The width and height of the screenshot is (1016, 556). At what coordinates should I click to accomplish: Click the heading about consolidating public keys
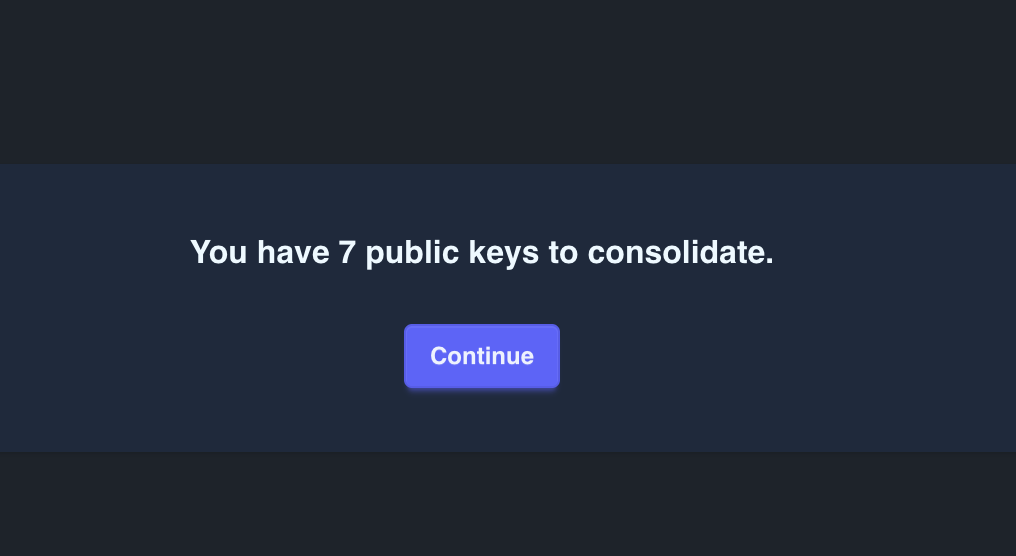481,252
